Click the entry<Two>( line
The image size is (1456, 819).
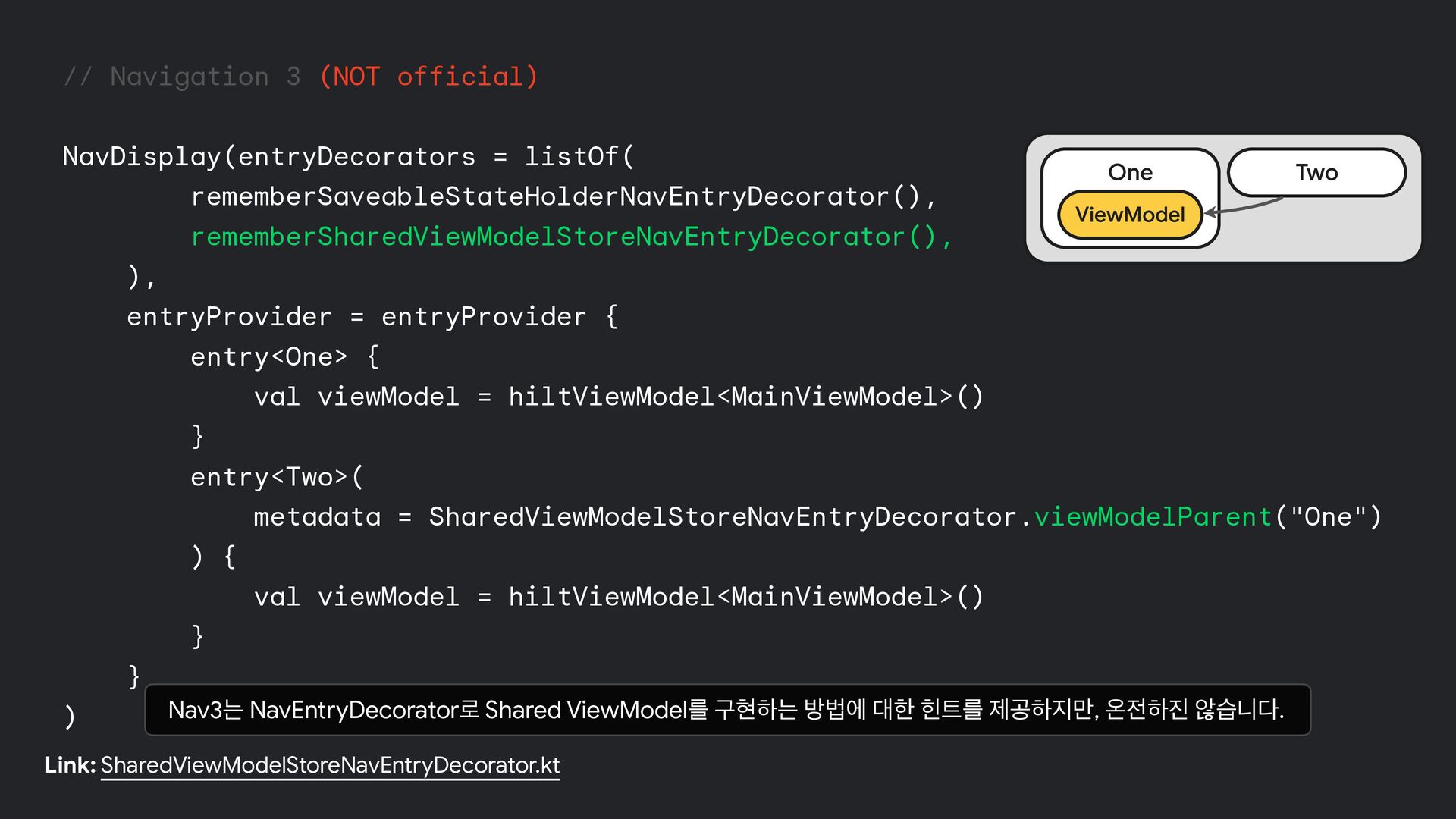click(277, 477)
